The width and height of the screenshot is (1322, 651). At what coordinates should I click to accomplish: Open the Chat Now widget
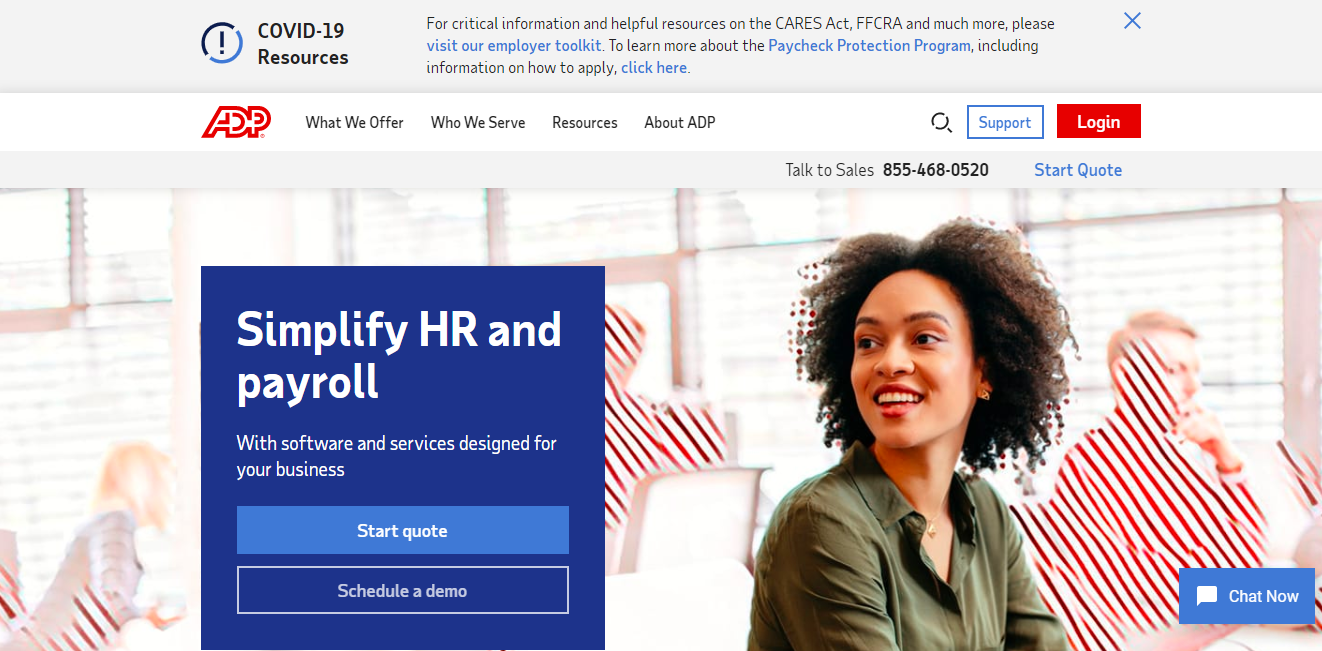click(x=1247, y=596)
